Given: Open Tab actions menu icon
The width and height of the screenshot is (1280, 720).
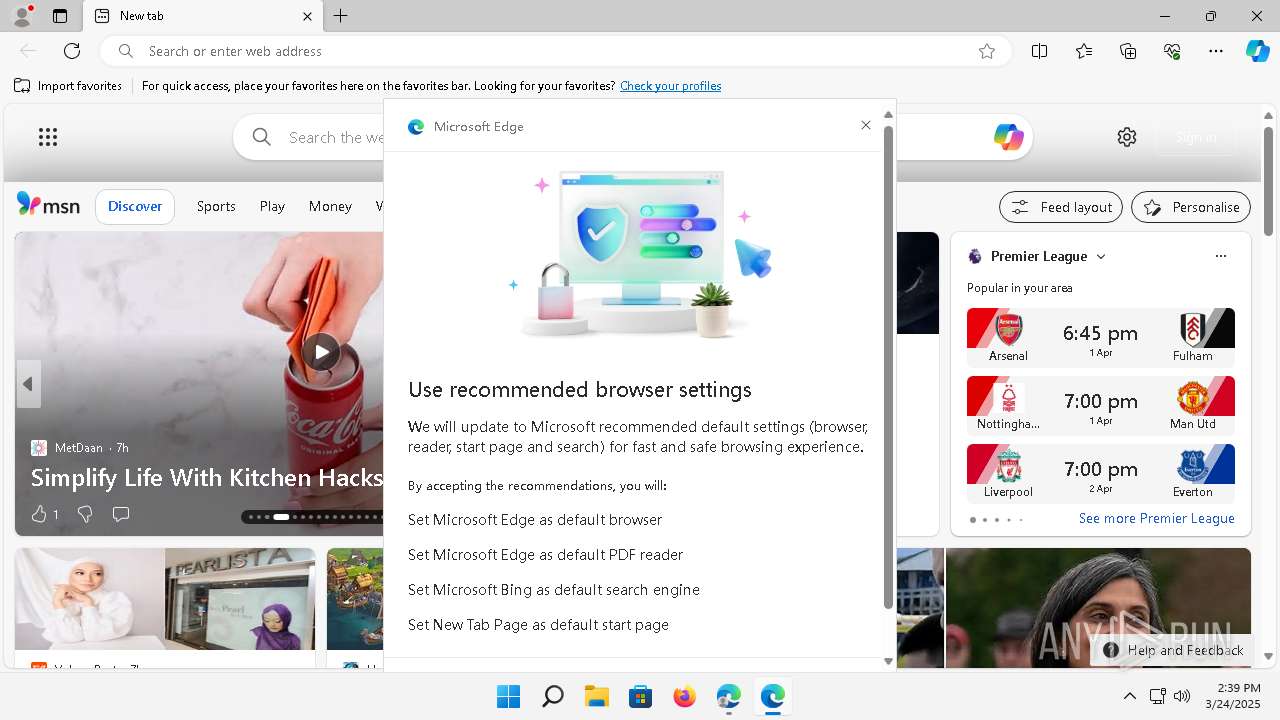Looking at the screenshot, I should (x=60, y=16).
